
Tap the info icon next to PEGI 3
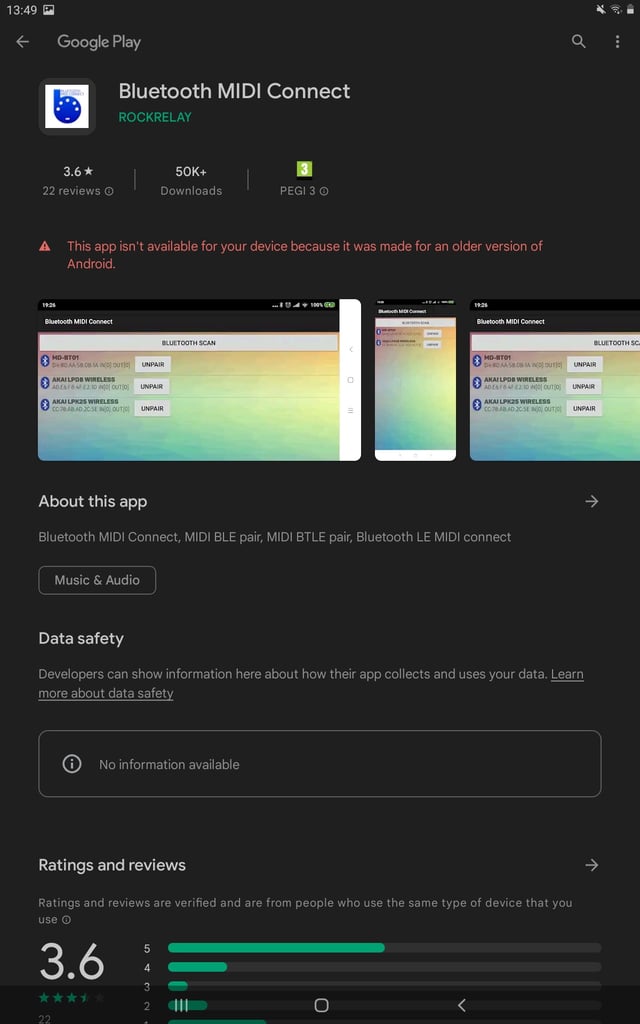(x=324, y=191)
